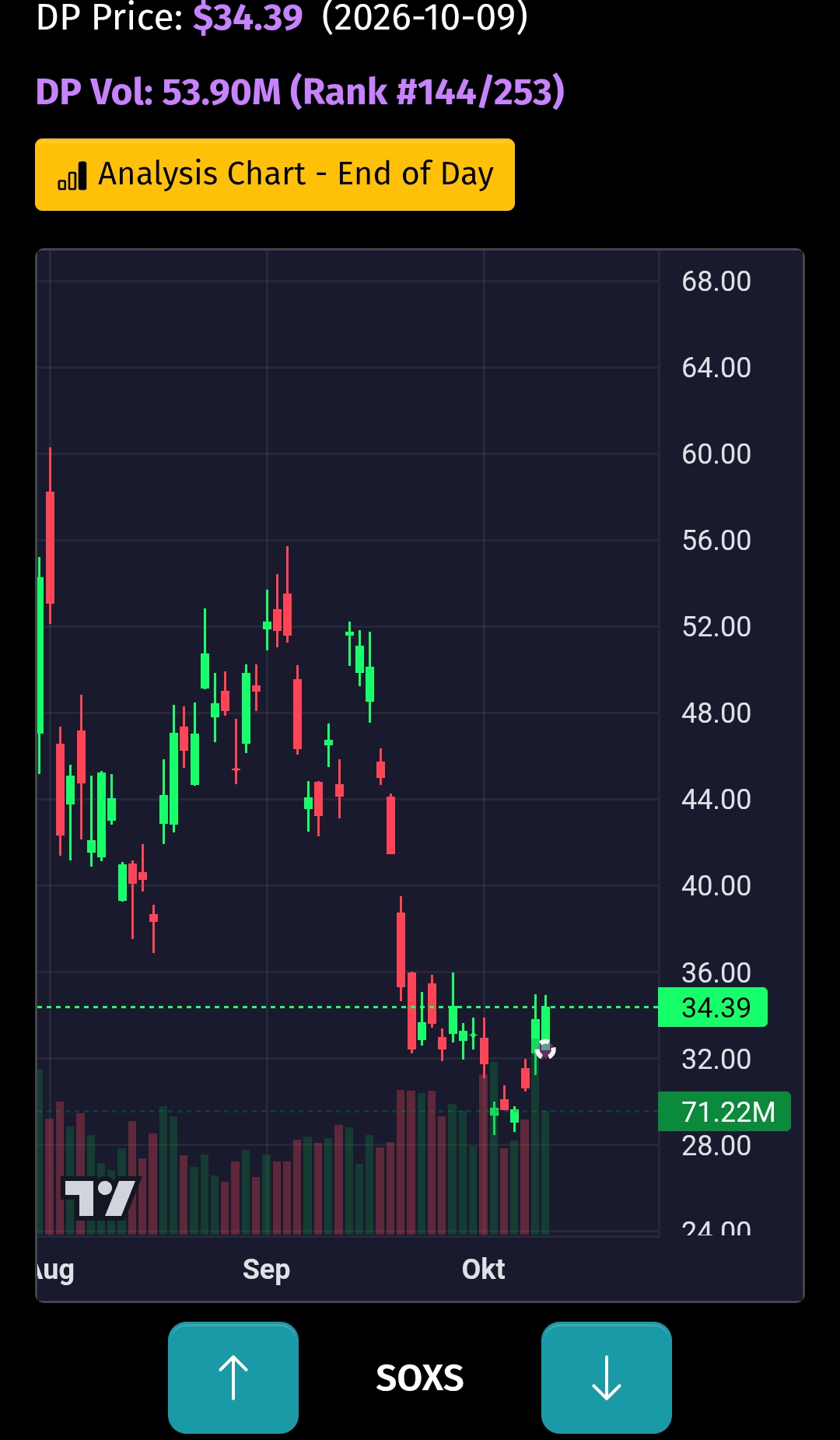840x1440 pixels.
Task: Click the TradingView logo on the chart
Action: click(x=100, y=1198)
